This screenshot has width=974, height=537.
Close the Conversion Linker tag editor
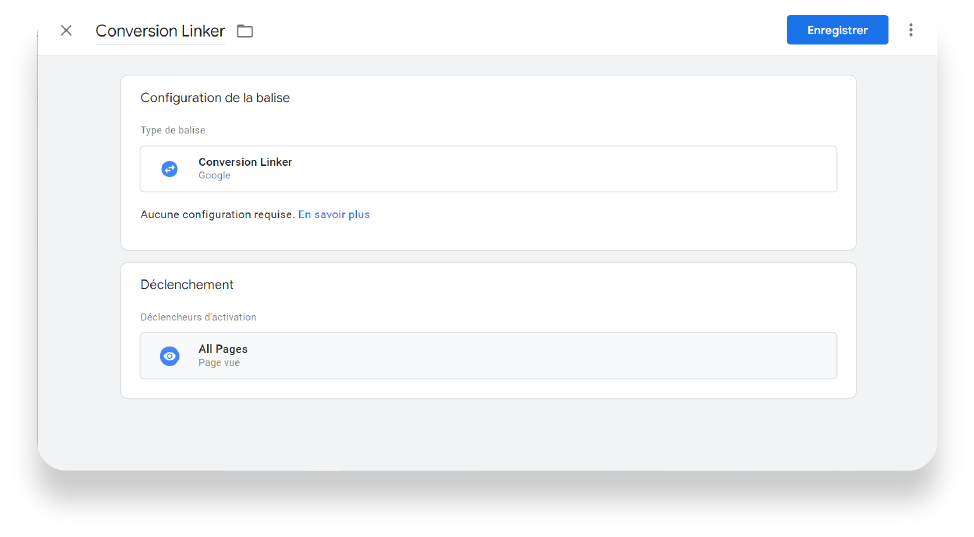click(66, 30)
